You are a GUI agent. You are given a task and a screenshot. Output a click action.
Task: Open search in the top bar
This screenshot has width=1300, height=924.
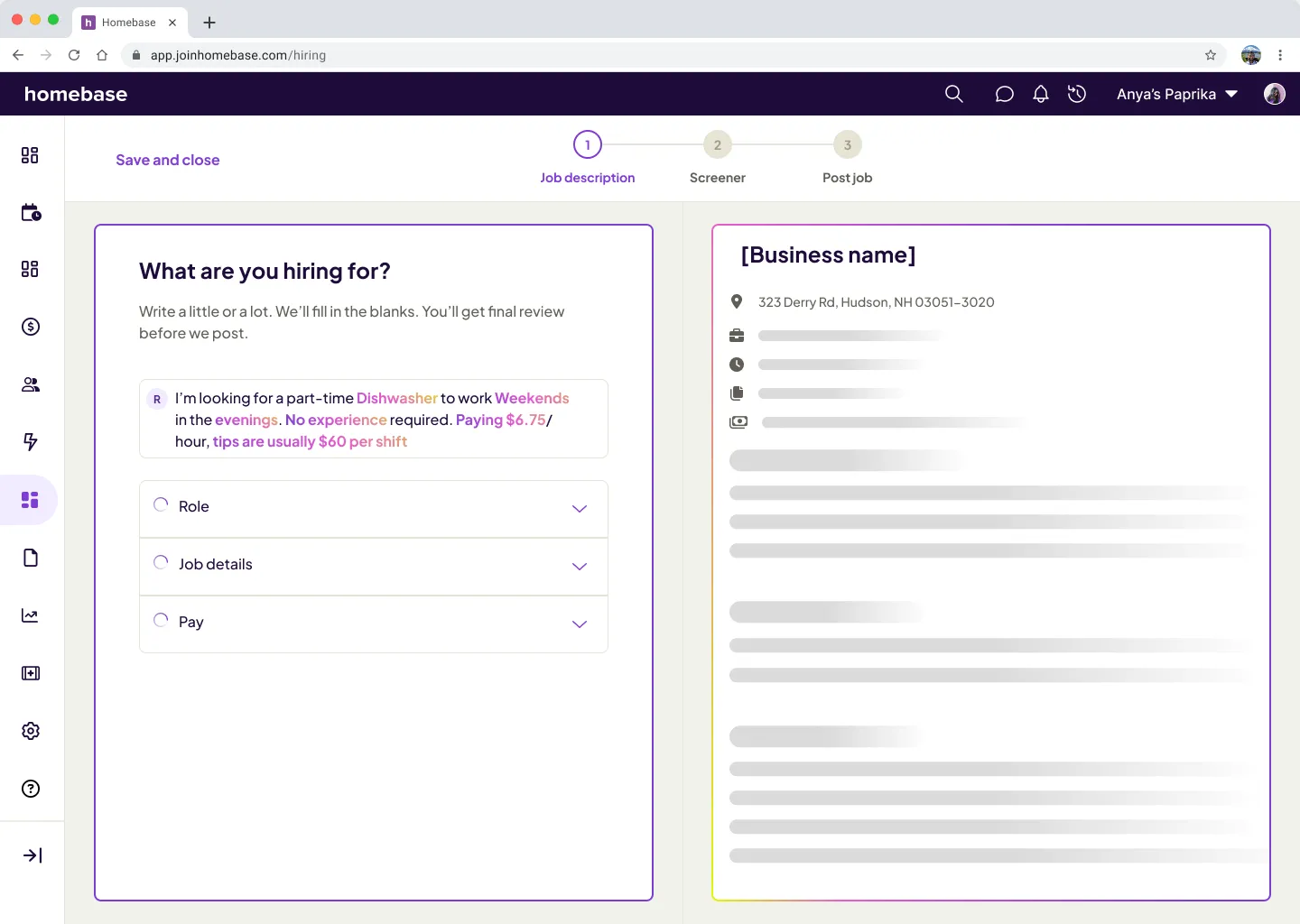[953, 94]
